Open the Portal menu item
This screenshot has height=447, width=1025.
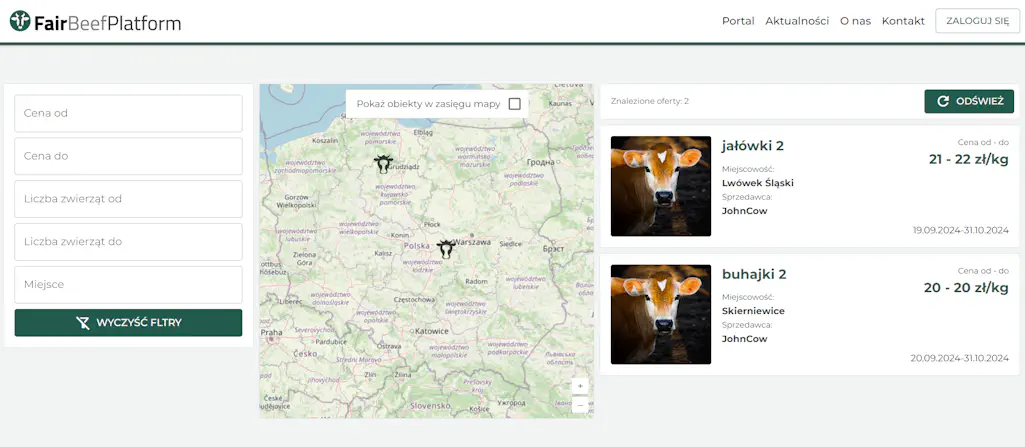click(x=738, y=21)
